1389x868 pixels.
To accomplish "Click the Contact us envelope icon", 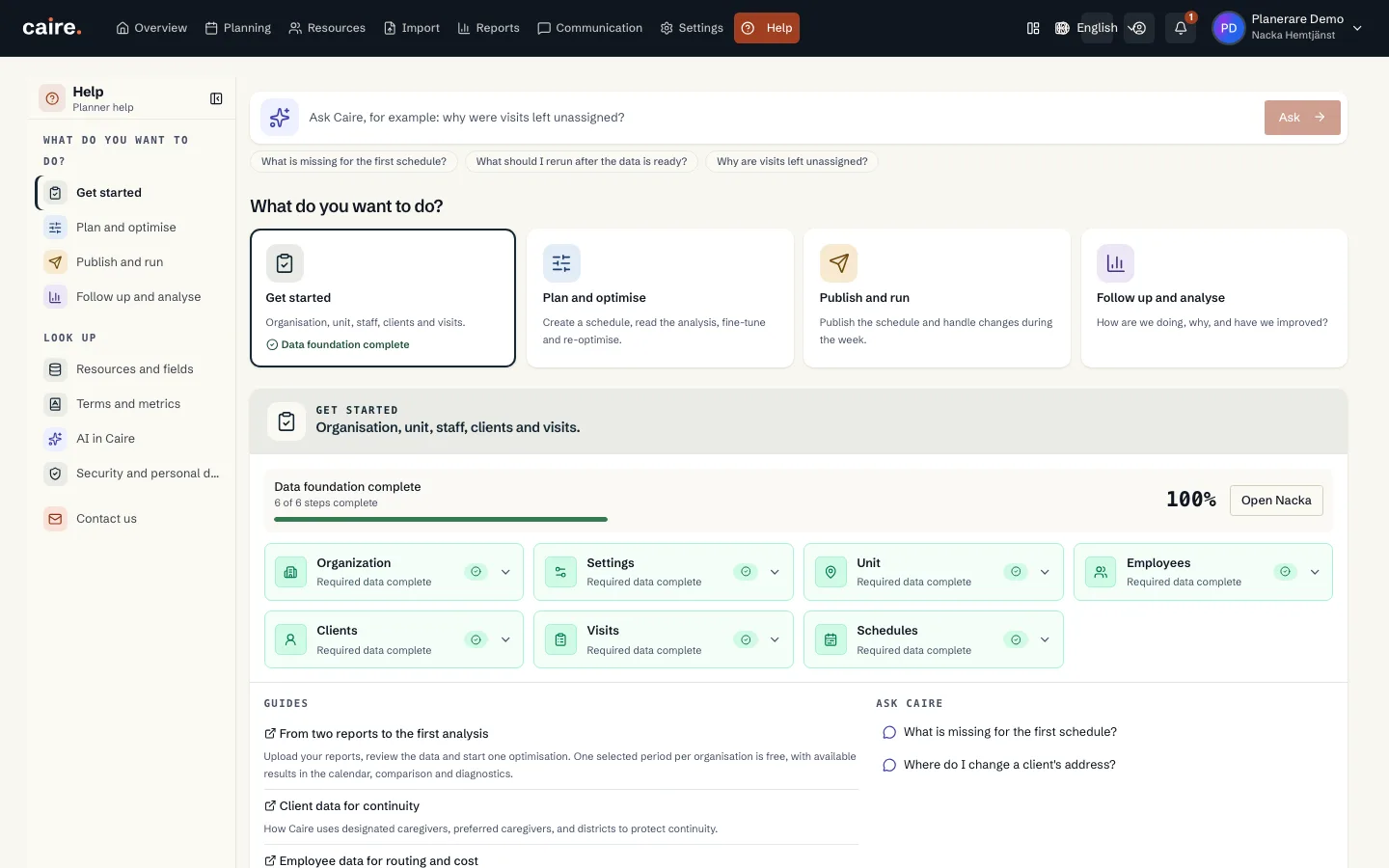I will click(56, 519).
